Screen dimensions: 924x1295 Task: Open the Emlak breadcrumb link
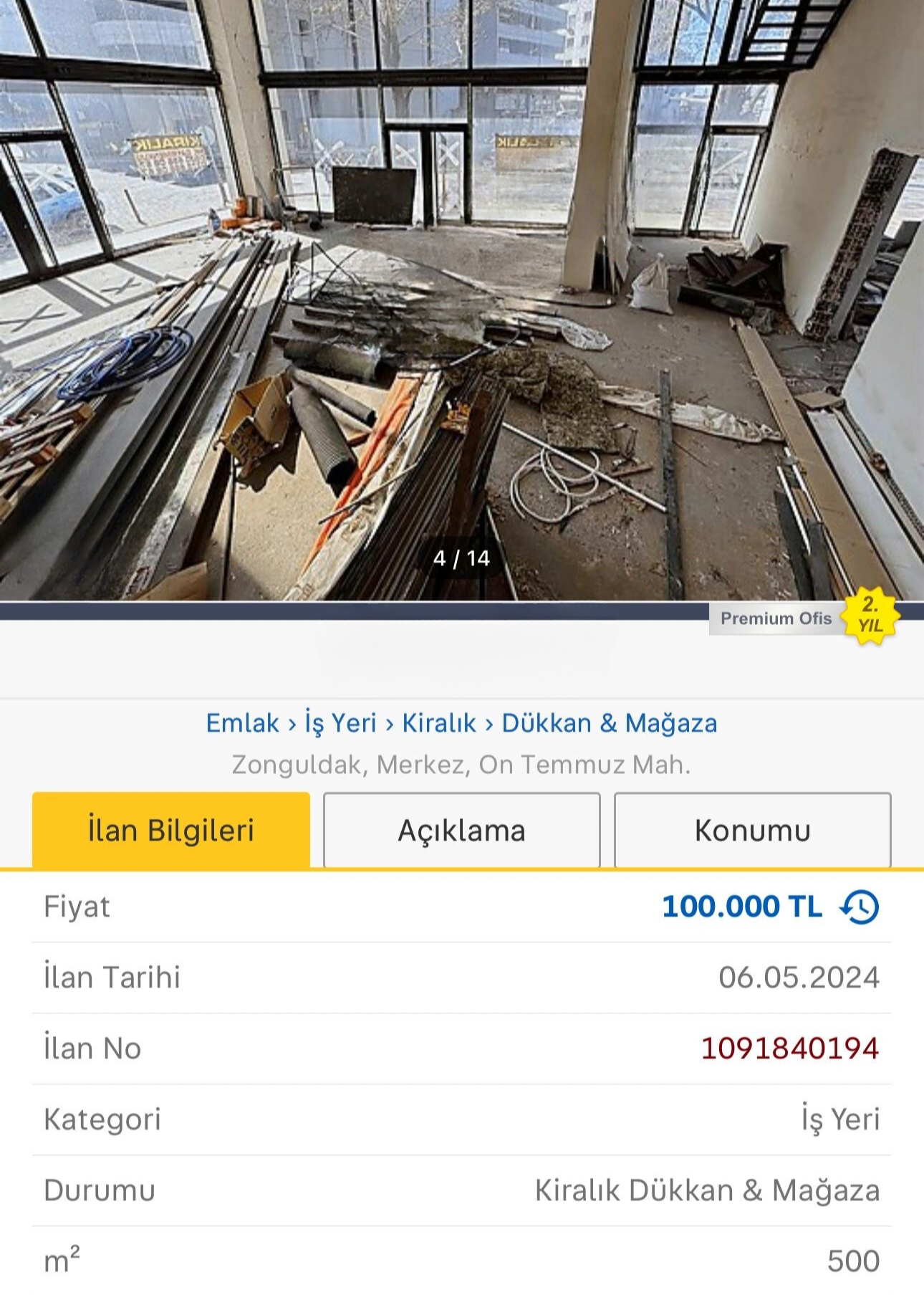tap(242, 723)
